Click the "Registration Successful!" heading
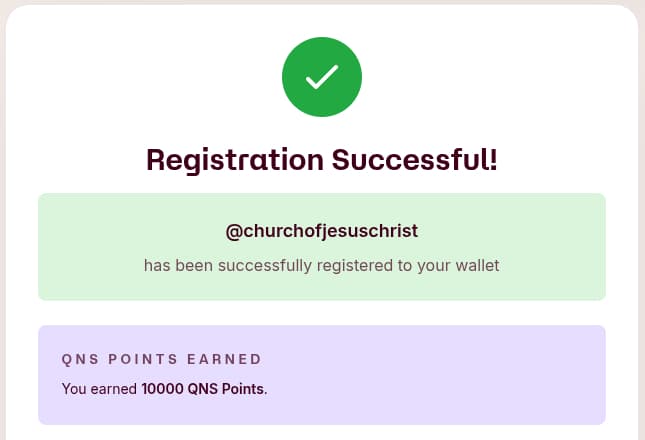The image size is (645, 440). [x=322, y=159]
